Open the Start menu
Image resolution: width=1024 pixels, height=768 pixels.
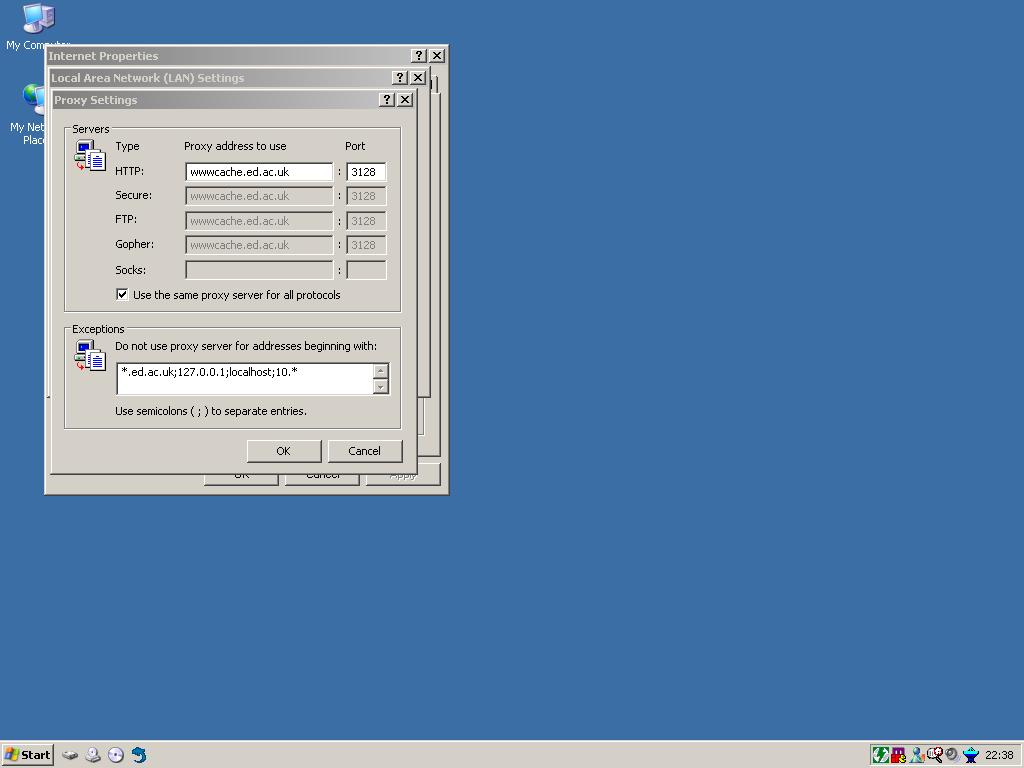[x=27, y=755]
